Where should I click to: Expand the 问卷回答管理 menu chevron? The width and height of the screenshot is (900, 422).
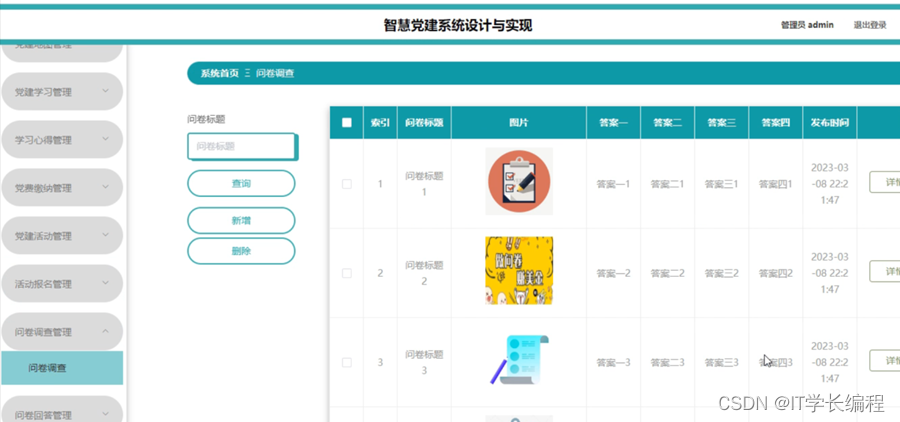point(105,414)
